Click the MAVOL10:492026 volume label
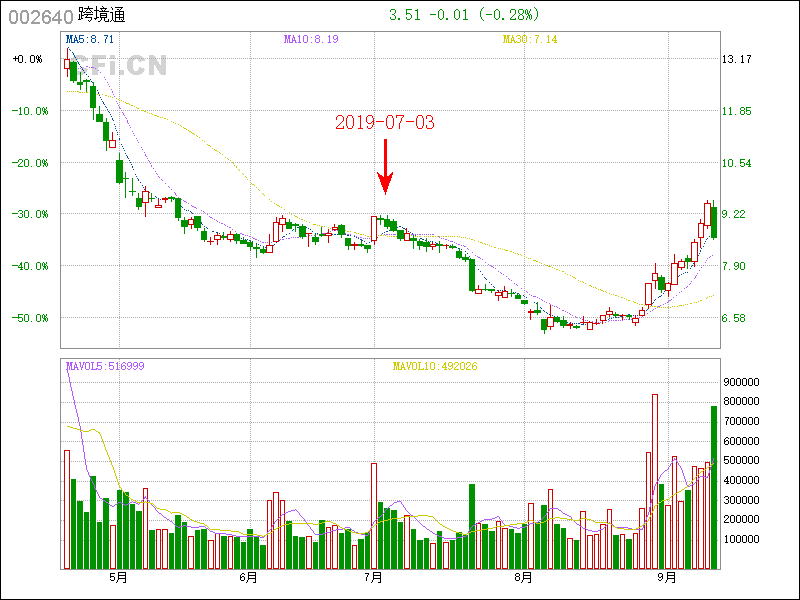 [434, 366]
